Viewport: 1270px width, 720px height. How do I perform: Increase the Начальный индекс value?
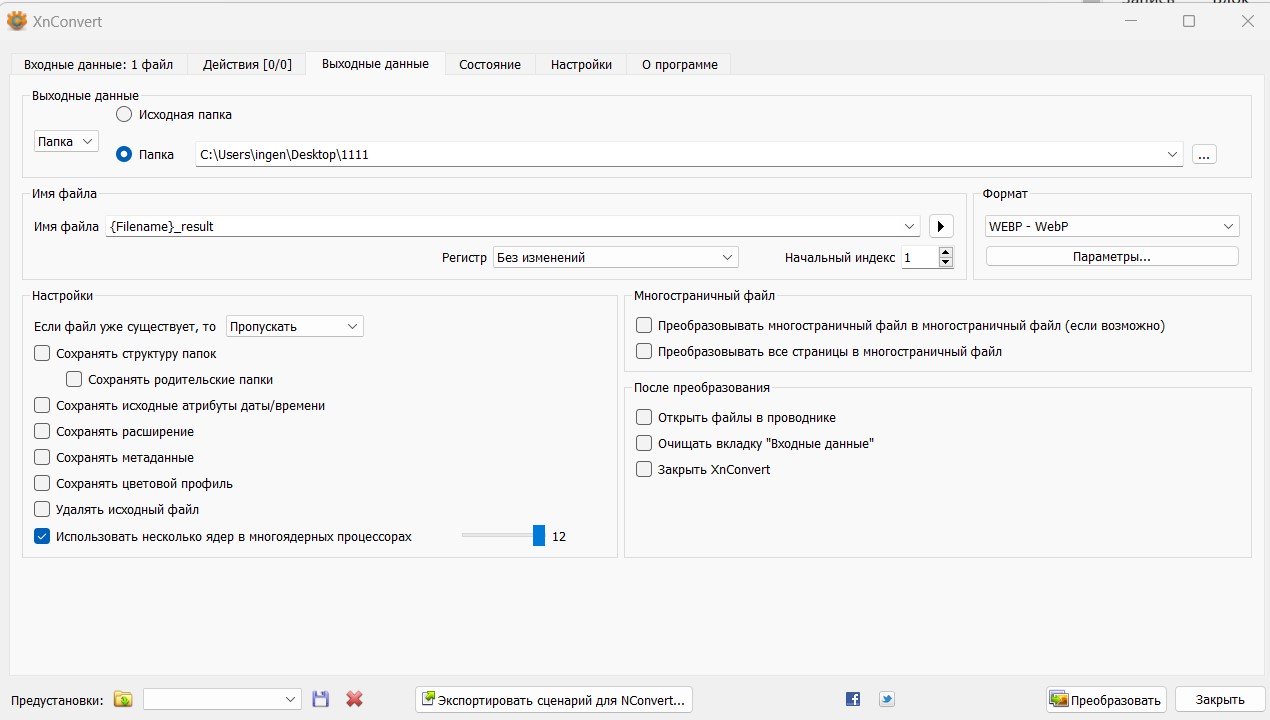click(946, 251)
